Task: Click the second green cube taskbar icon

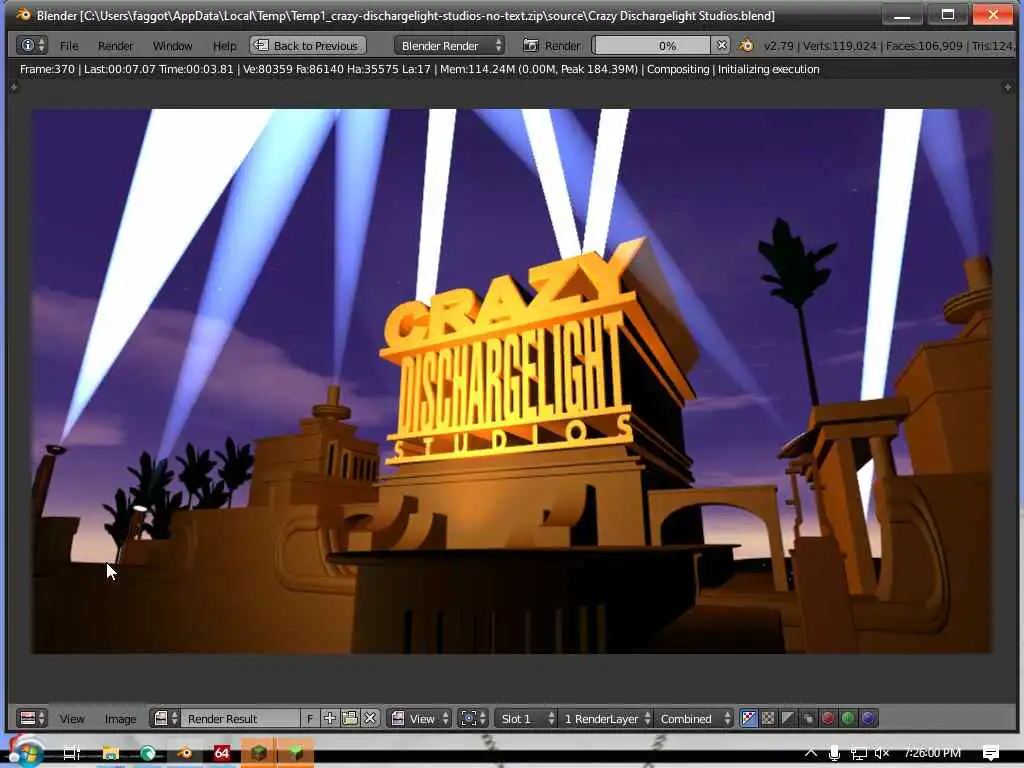Action: coord(296,752)
